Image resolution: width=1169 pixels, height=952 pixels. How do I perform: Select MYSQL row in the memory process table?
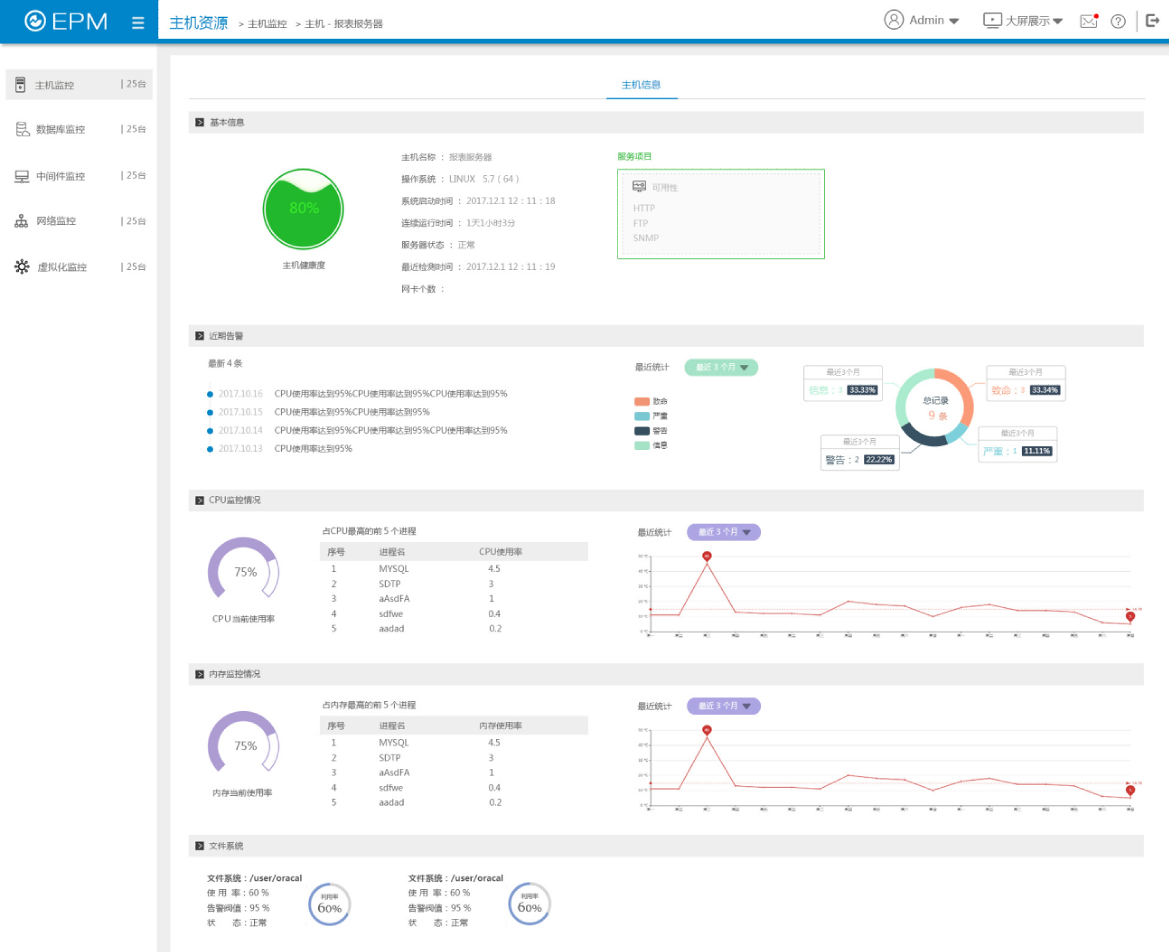point(454,743)
